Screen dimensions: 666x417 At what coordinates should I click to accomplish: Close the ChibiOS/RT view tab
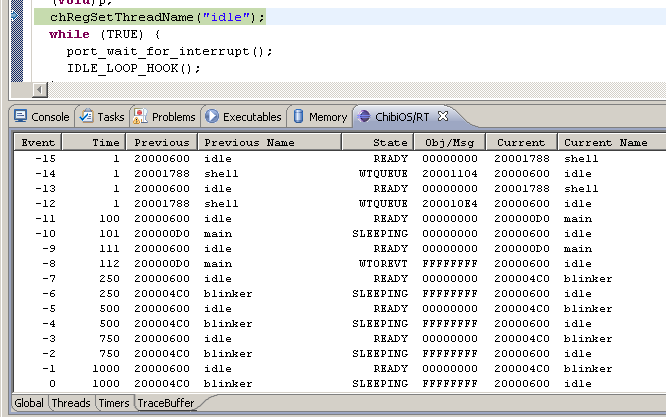pyautogui.click(x=443, y=116)
